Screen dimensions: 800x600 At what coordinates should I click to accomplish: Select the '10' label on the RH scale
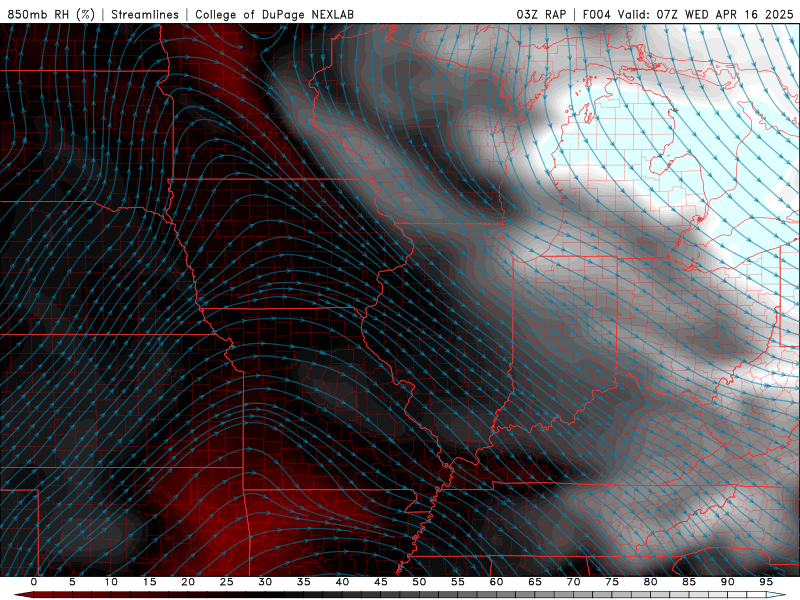(111, 582)
